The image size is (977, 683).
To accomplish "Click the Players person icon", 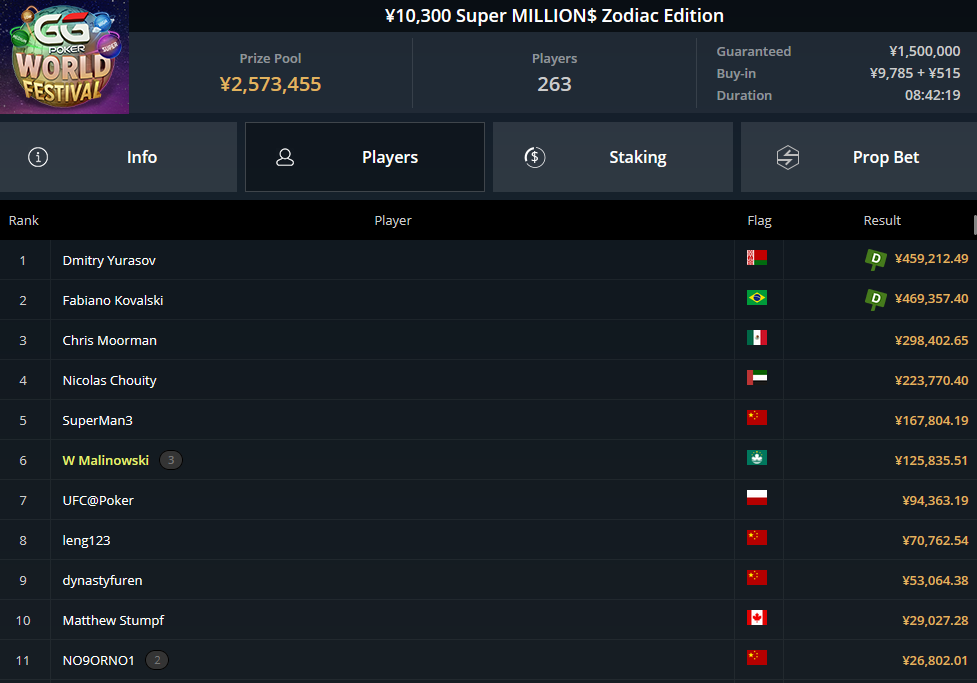I will click(285, 157).
